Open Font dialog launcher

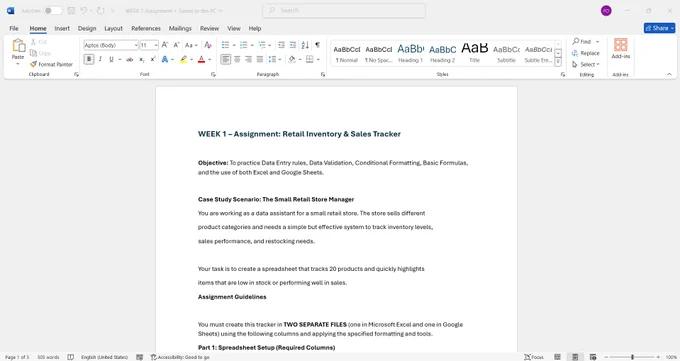coord(213,75)
